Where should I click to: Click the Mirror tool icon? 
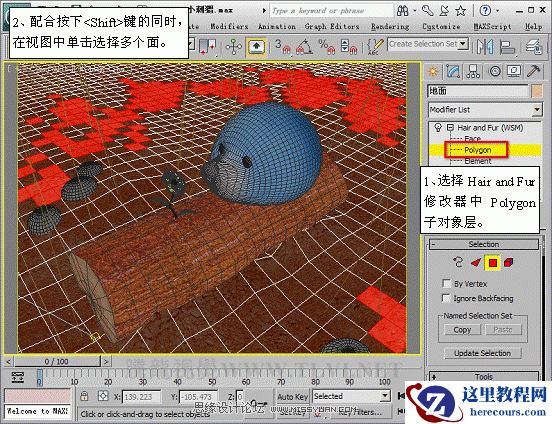click(x=485, y=47)
